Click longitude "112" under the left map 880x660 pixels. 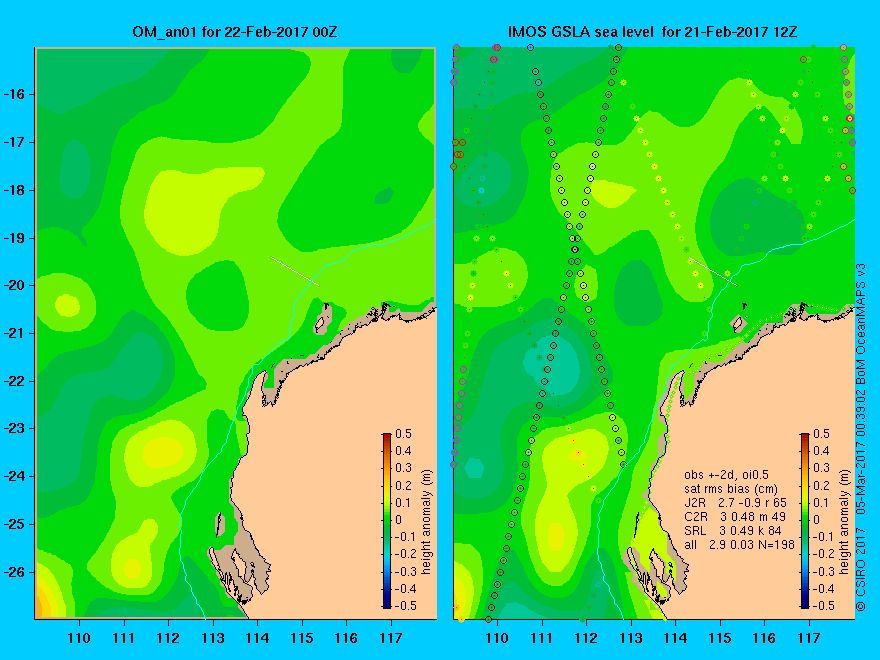pyautogui.click(x=168, y=638)
